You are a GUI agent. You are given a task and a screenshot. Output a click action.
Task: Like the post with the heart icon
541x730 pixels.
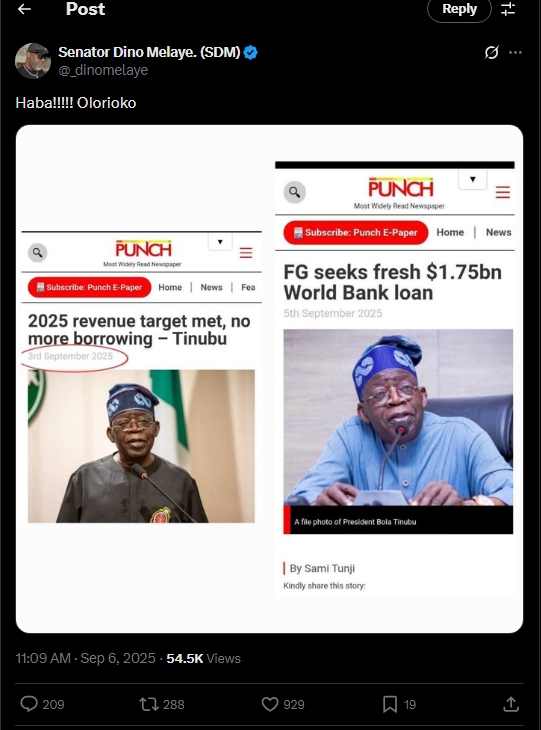[x=270, y=704]
